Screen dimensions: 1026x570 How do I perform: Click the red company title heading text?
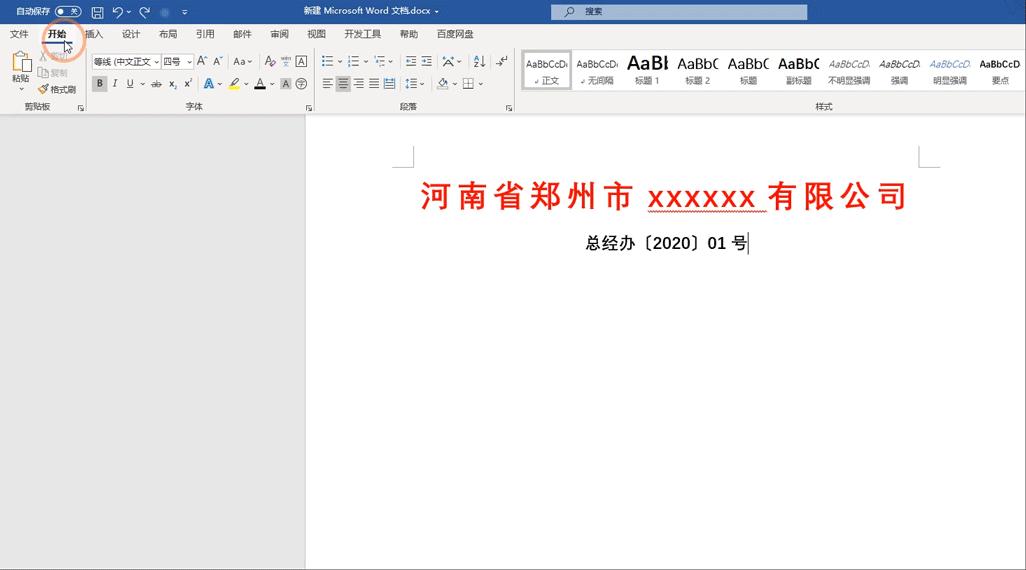click(x=663, y=196)
